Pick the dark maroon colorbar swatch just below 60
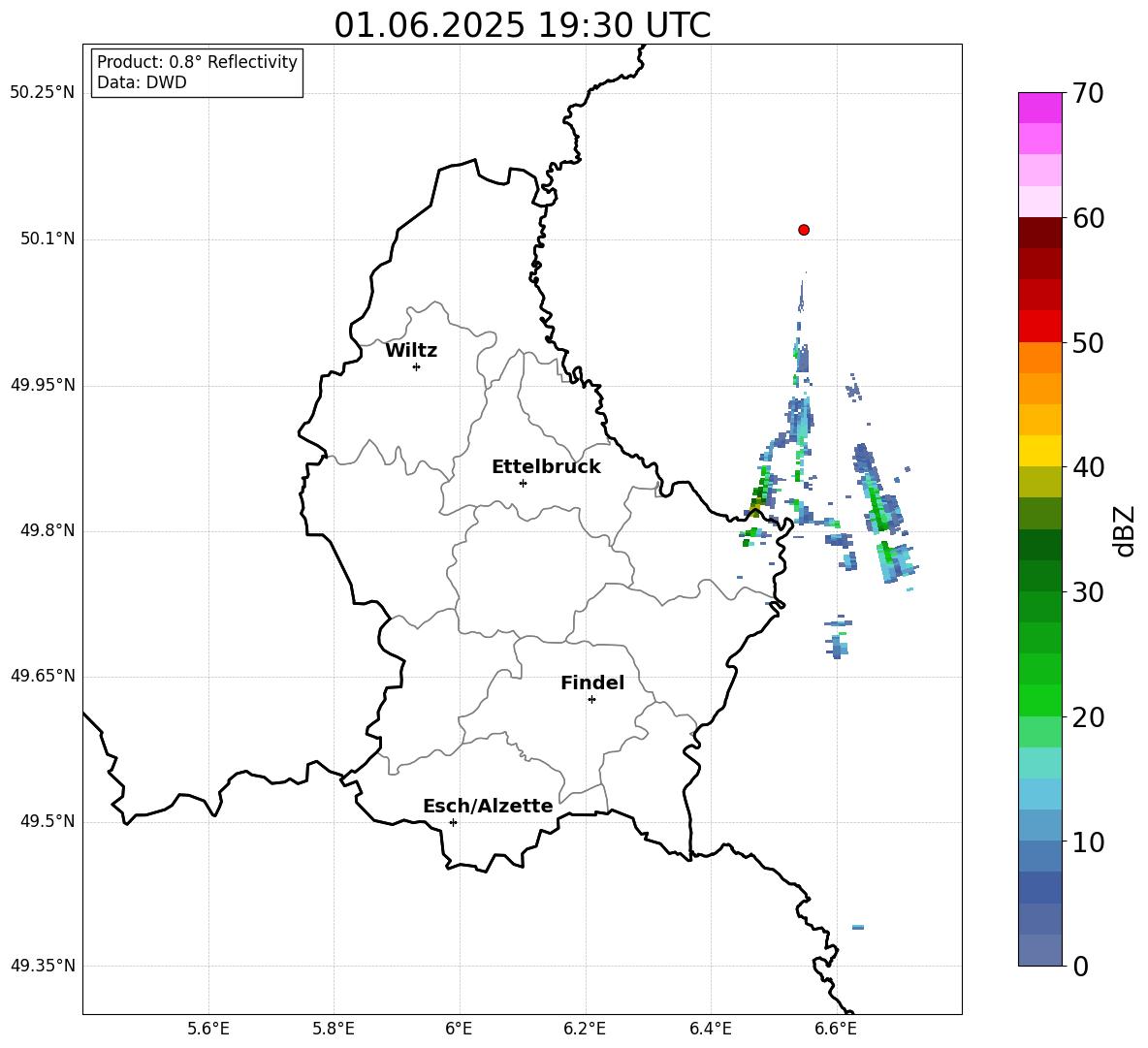Viewport: 1148px width, 1048px height. tap(1039, 233)
